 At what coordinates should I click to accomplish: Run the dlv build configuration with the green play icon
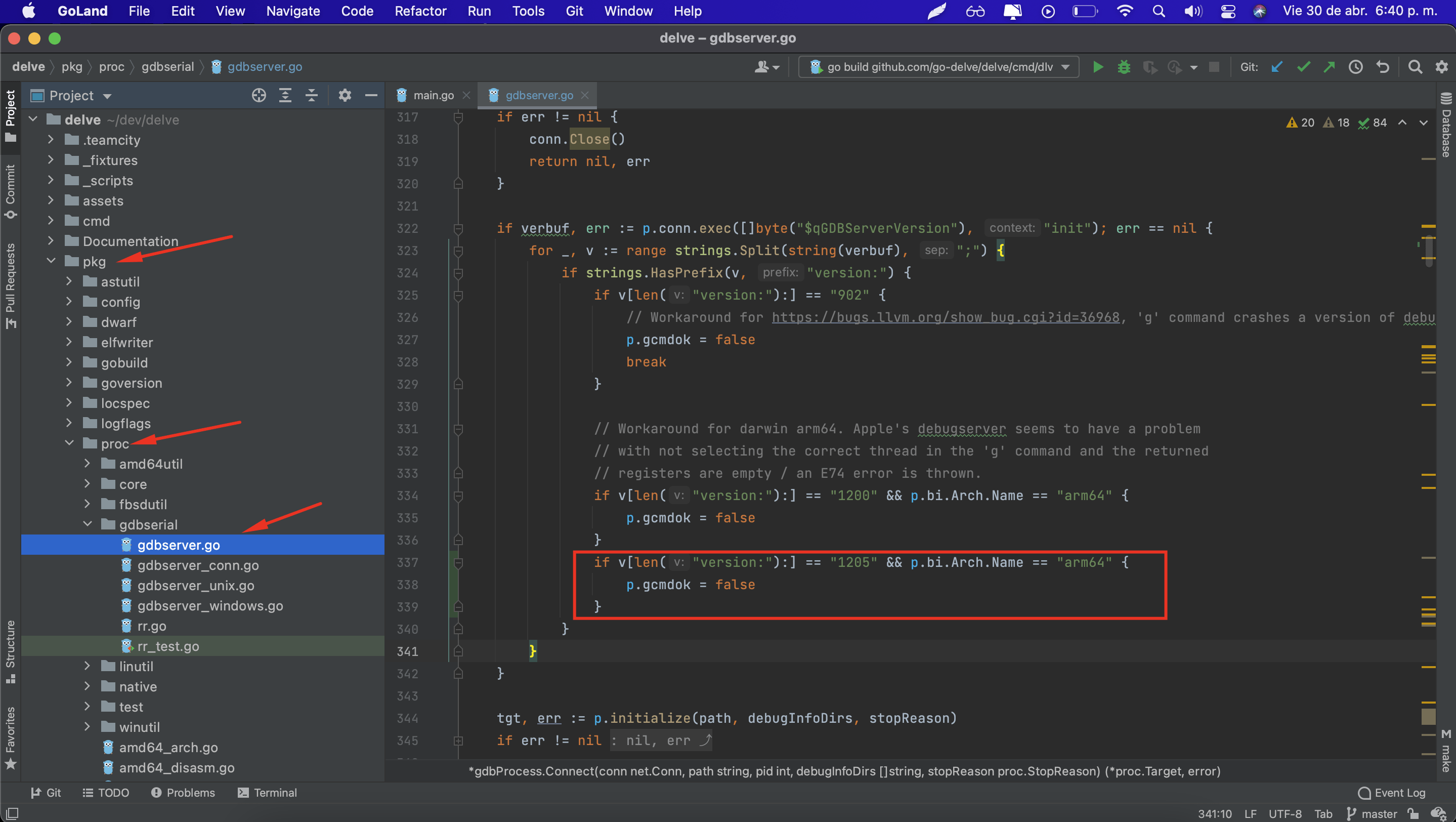[x=1097, y=67]
